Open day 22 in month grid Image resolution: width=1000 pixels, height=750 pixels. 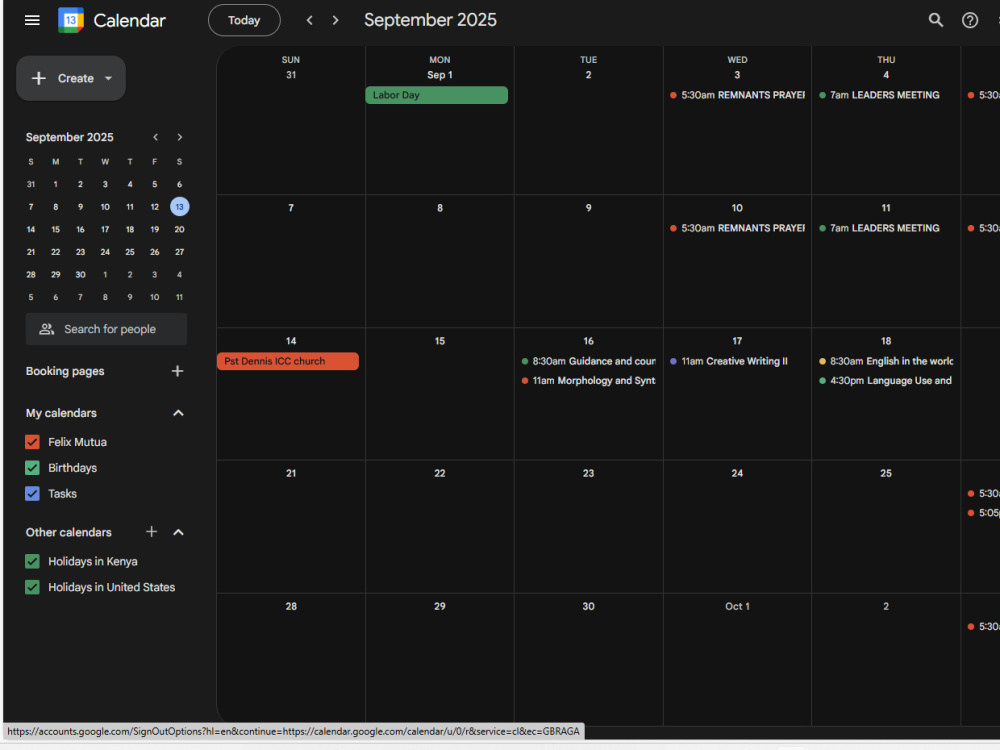[439, 473]
